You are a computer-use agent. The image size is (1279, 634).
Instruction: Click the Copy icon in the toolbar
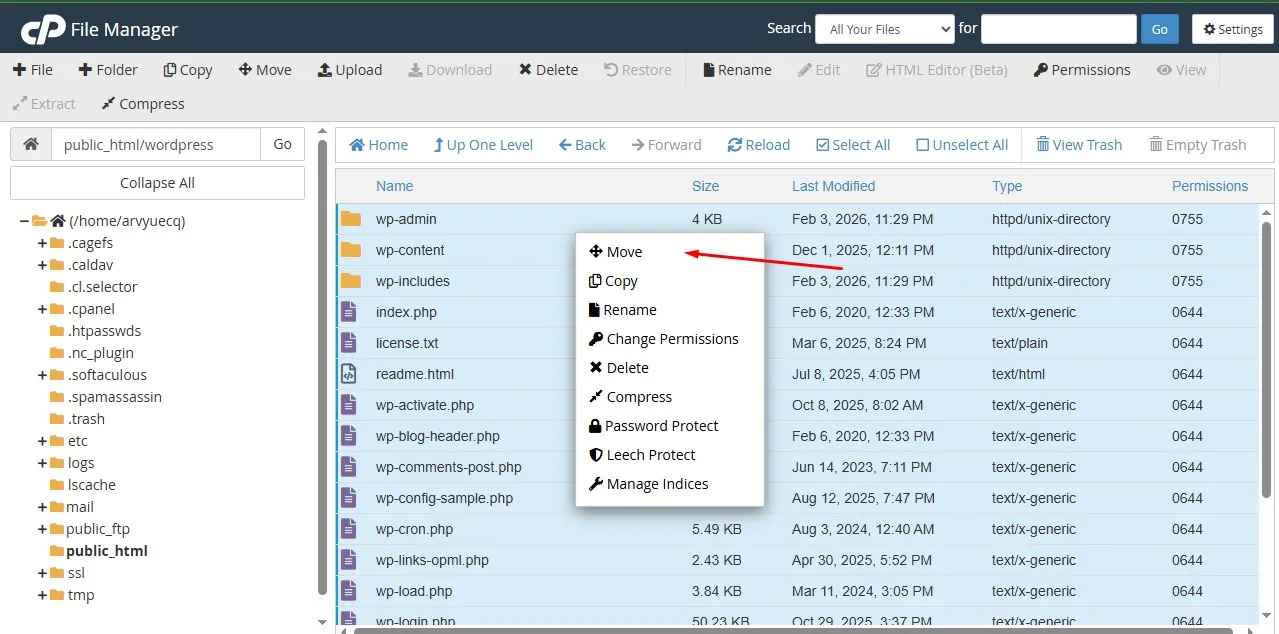click(187, 69)
